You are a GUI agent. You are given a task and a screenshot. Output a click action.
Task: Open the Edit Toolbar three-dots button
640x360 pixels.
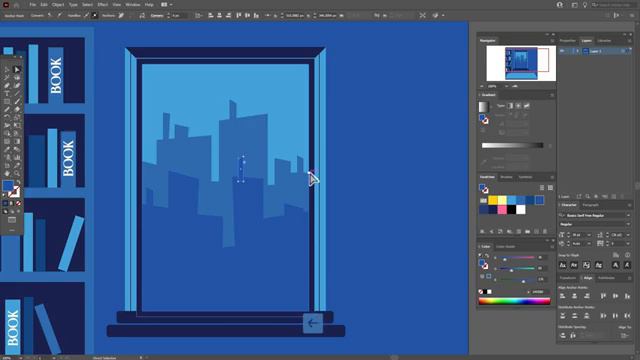[x=12, y=230]
